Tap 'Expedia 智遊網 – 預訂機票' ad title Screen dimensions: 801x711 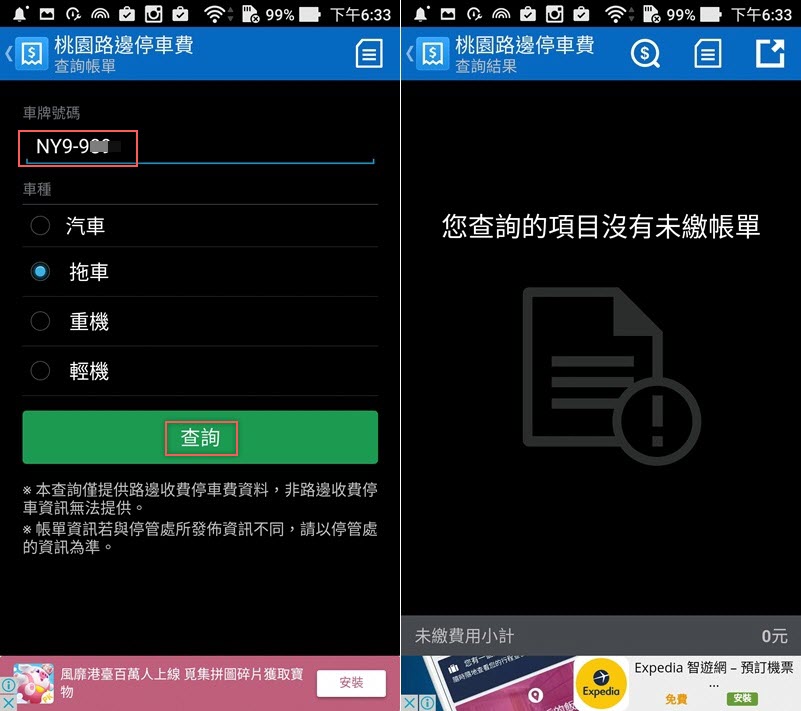point(714,668)
